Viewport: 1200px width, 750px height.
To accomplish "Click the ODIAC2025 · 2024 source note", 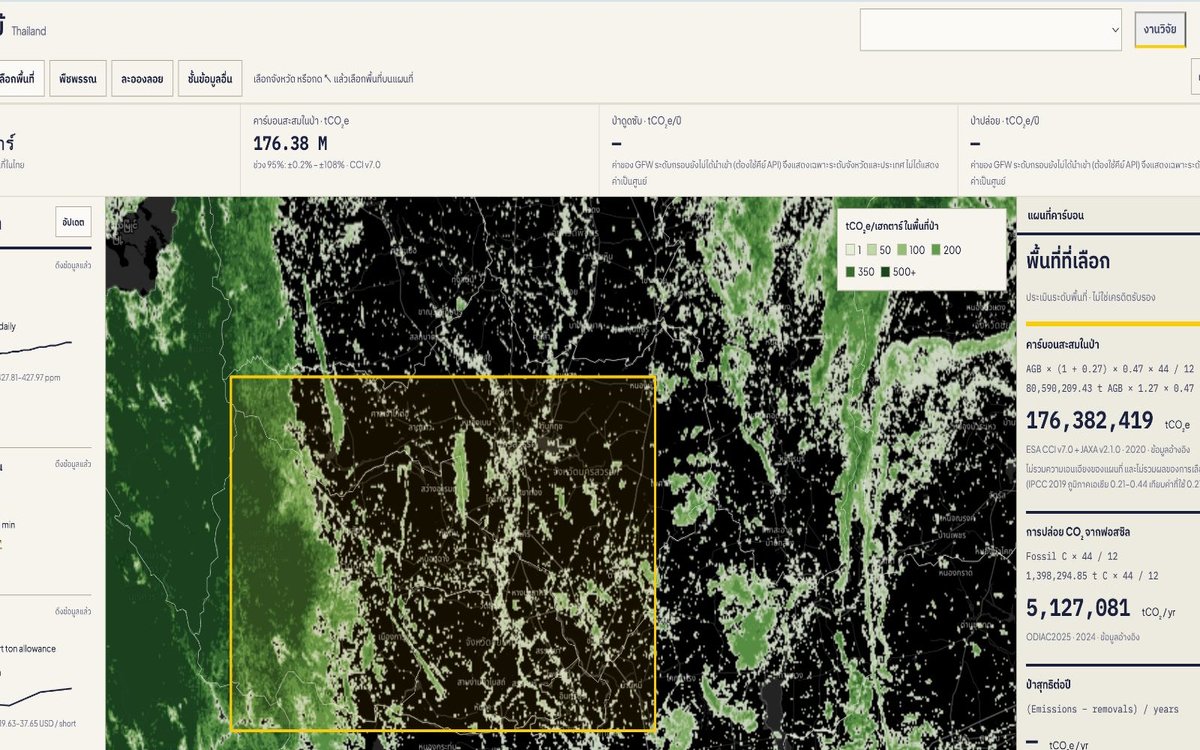I will (x=1085, y=637).
